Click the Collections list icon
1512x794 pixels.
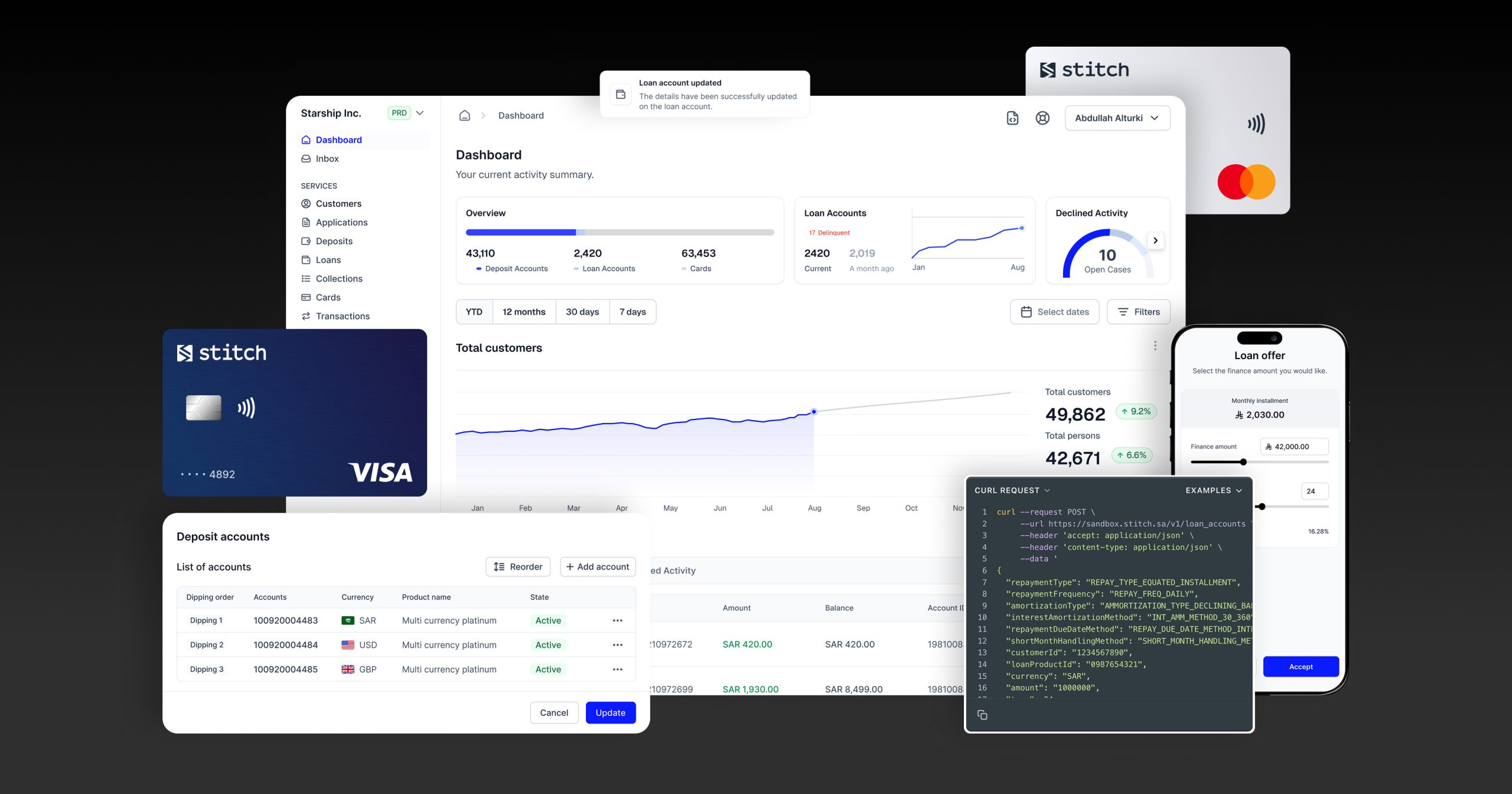[306, 279]
